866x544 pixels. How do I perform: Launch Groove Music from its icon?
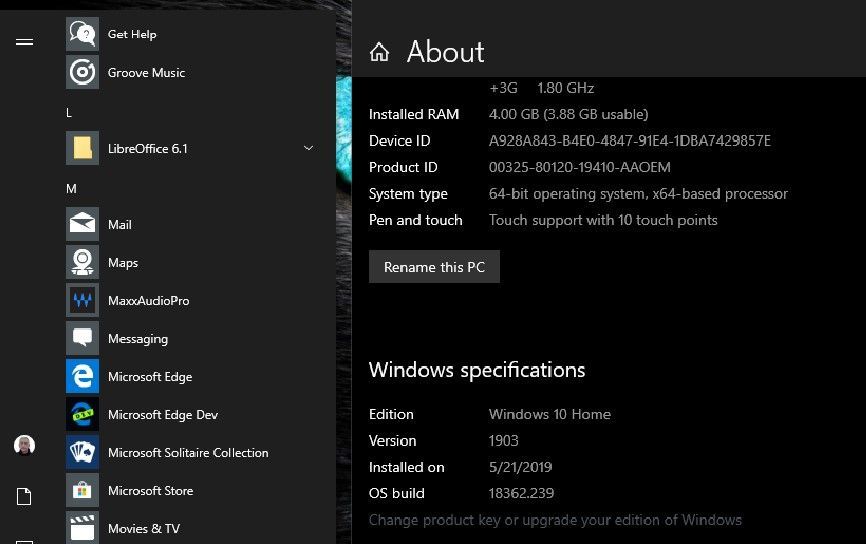(82, 72)
